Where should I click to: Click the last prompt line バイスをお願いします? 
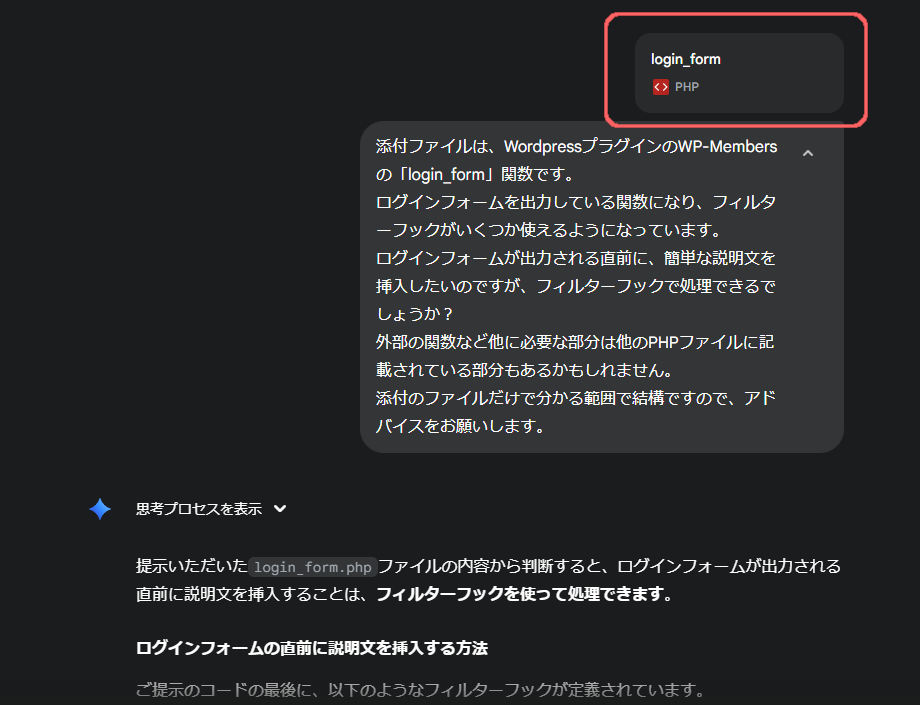point(460,426)
